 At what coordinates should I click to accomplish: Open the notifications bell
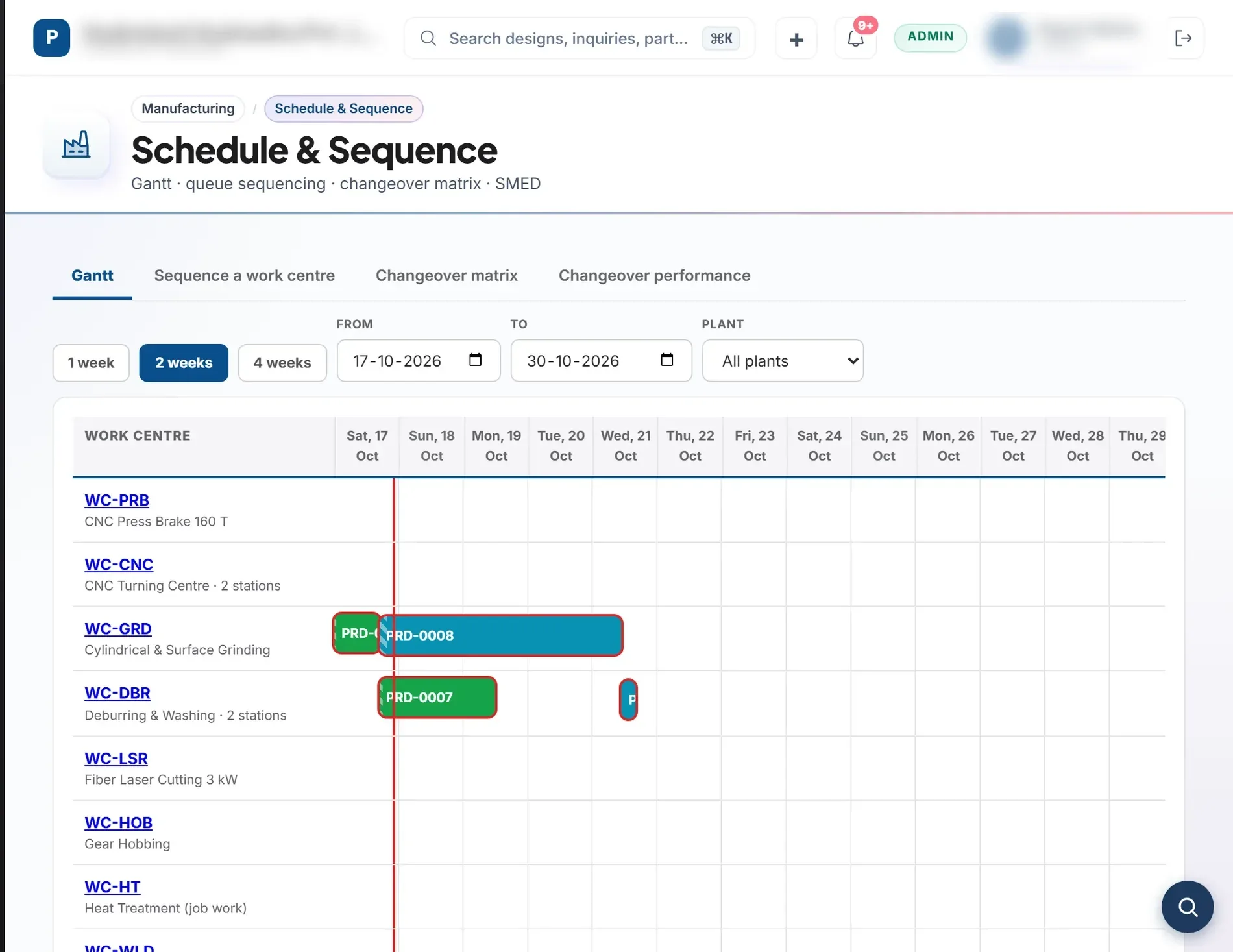[x=855, y=39]
